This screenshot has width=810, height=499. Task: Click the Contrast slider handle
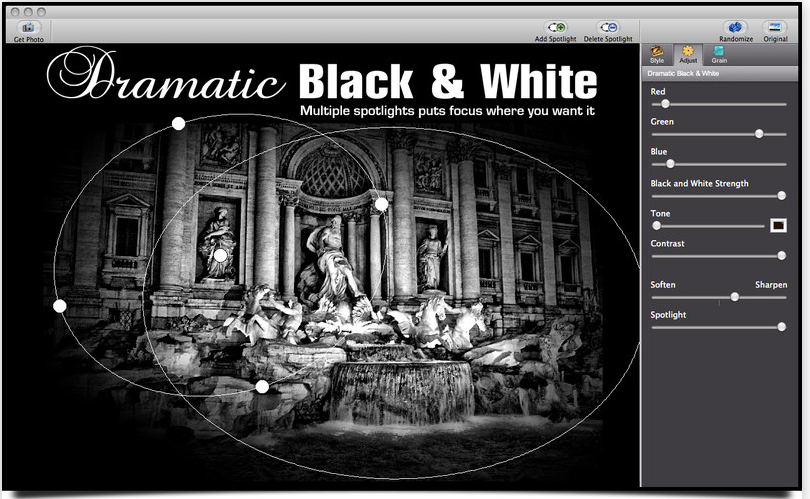tap(782, 256)
